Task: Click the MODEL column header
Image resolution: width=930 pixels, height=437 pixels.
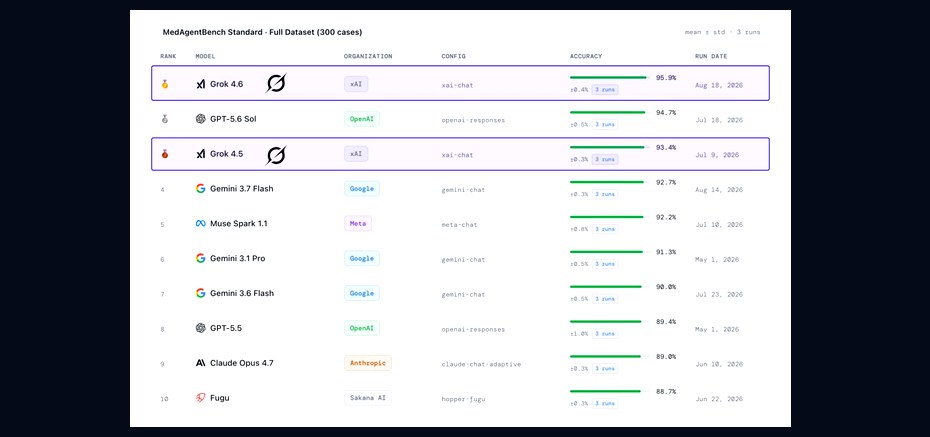Action: tap(205, 56)
